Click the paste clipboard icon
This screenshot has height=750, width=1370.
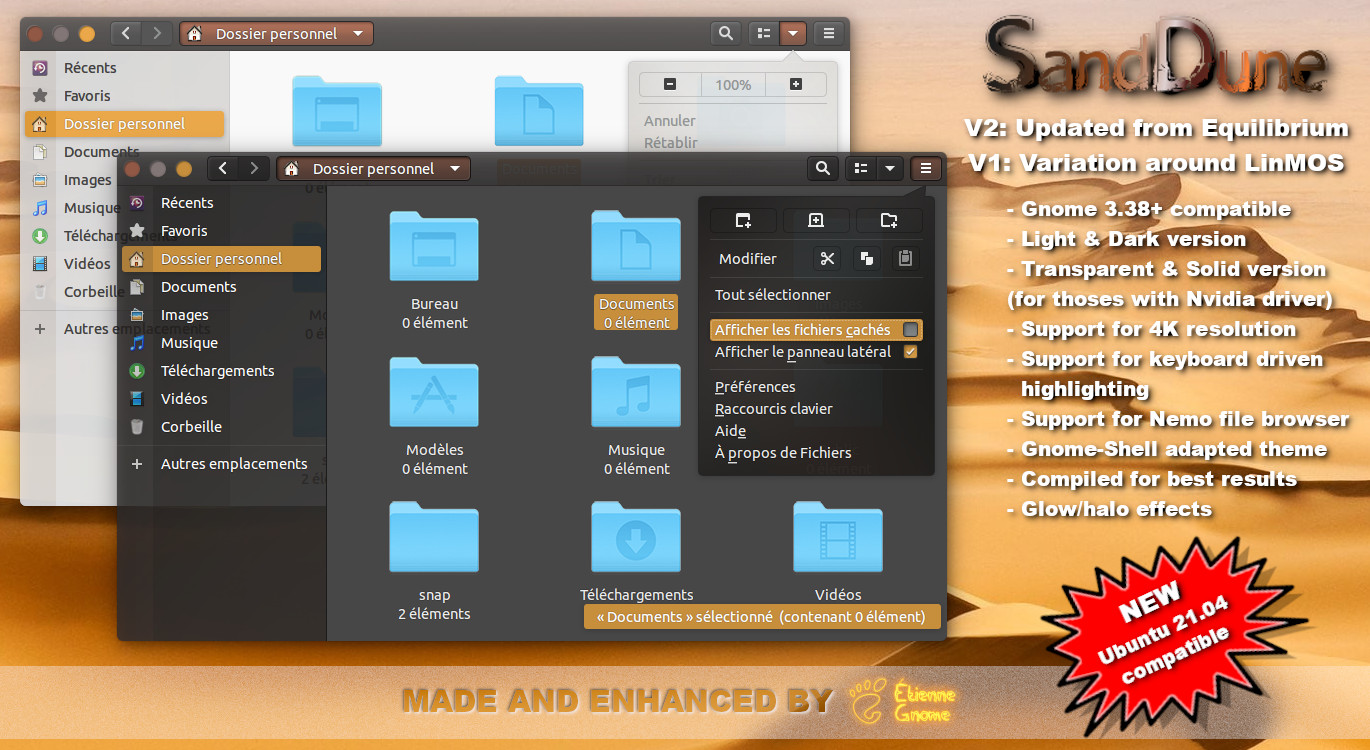[905, 259]
